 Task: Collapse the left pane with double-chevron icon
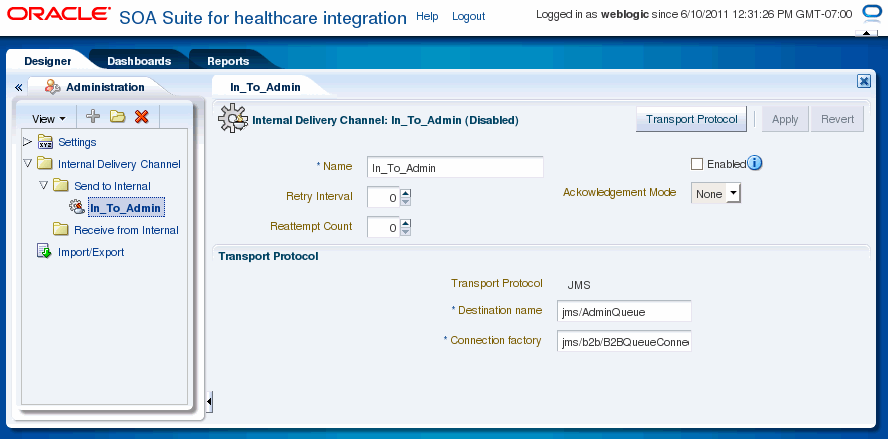18,87
